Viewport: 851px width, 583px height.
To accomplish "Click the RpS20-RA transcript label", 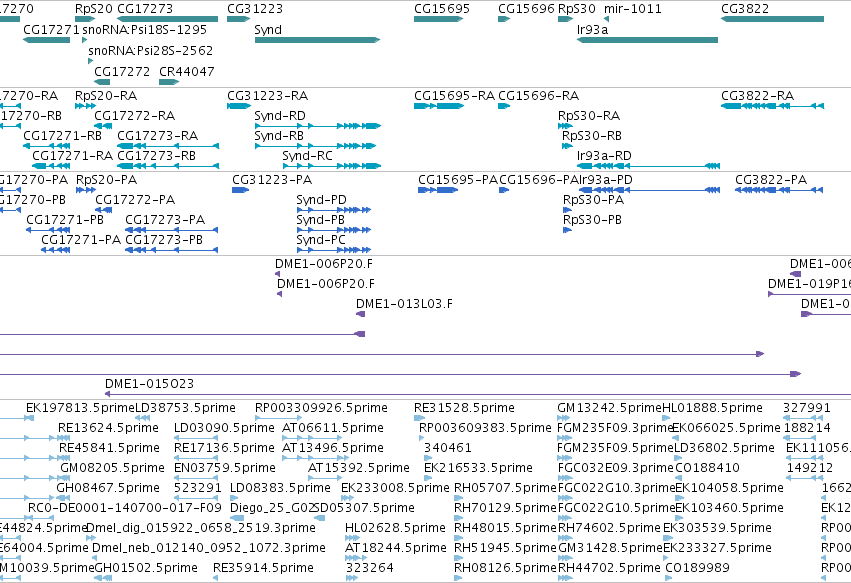I will pyautogui.click(x=106, y=96).
